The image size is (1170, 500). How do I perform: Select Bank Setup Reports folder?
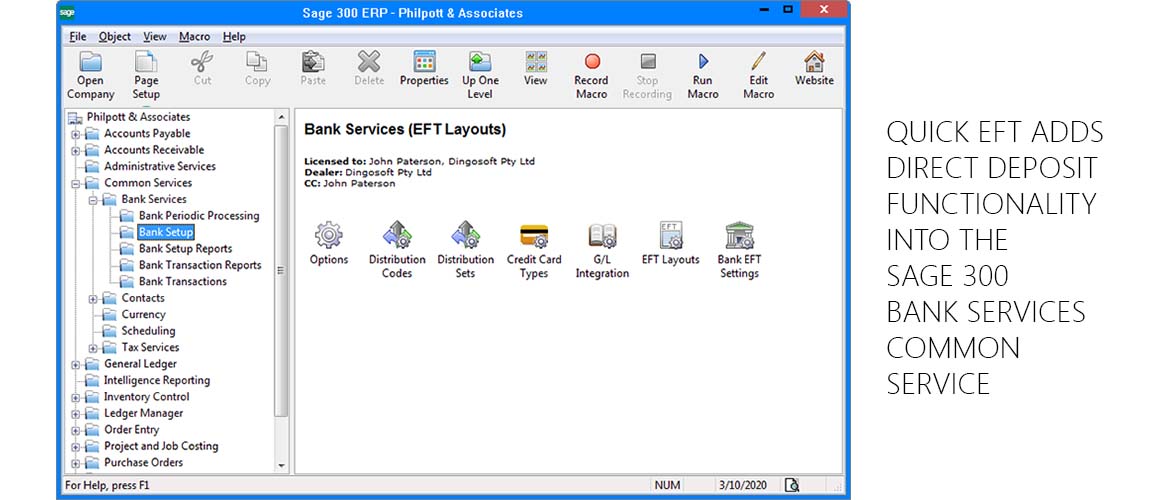(185, 249)
